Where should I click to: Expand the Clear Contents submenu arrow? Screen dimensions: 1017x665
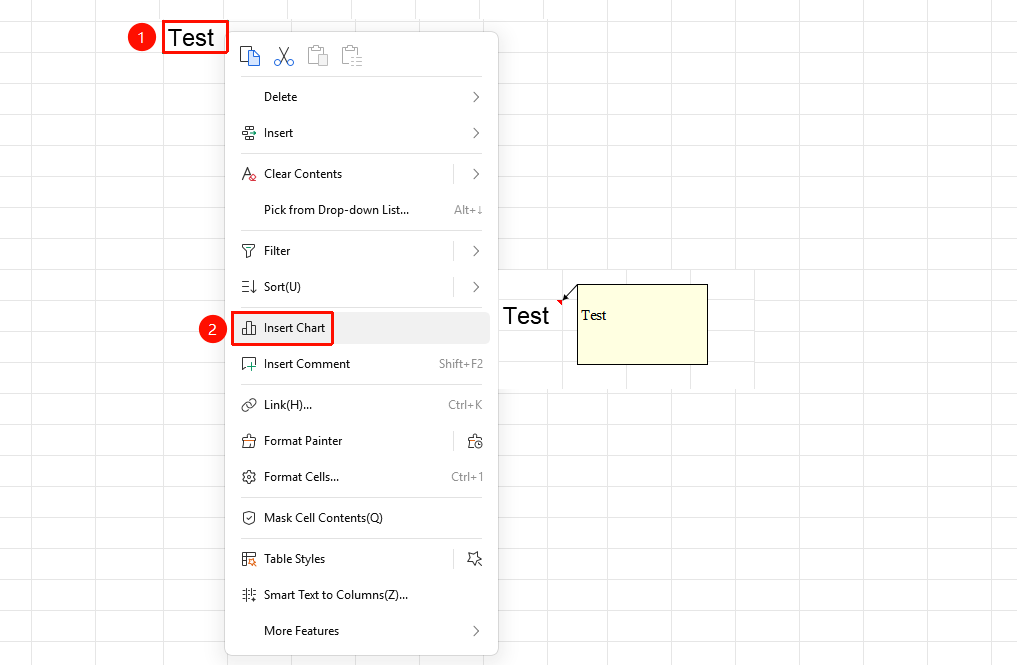point(476,174)
